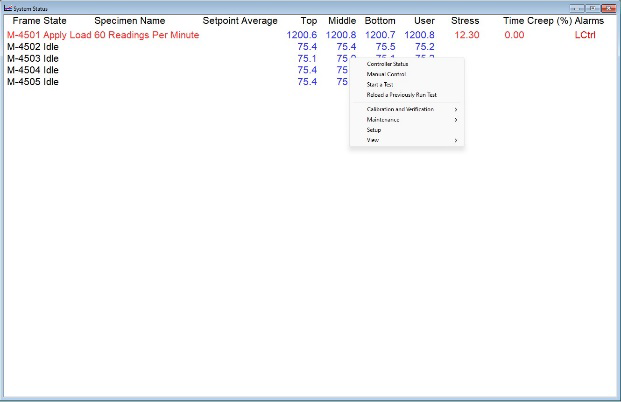This screenshot has width=621, height=402.
Task: Click the Average column header
Action: point(261,21)
